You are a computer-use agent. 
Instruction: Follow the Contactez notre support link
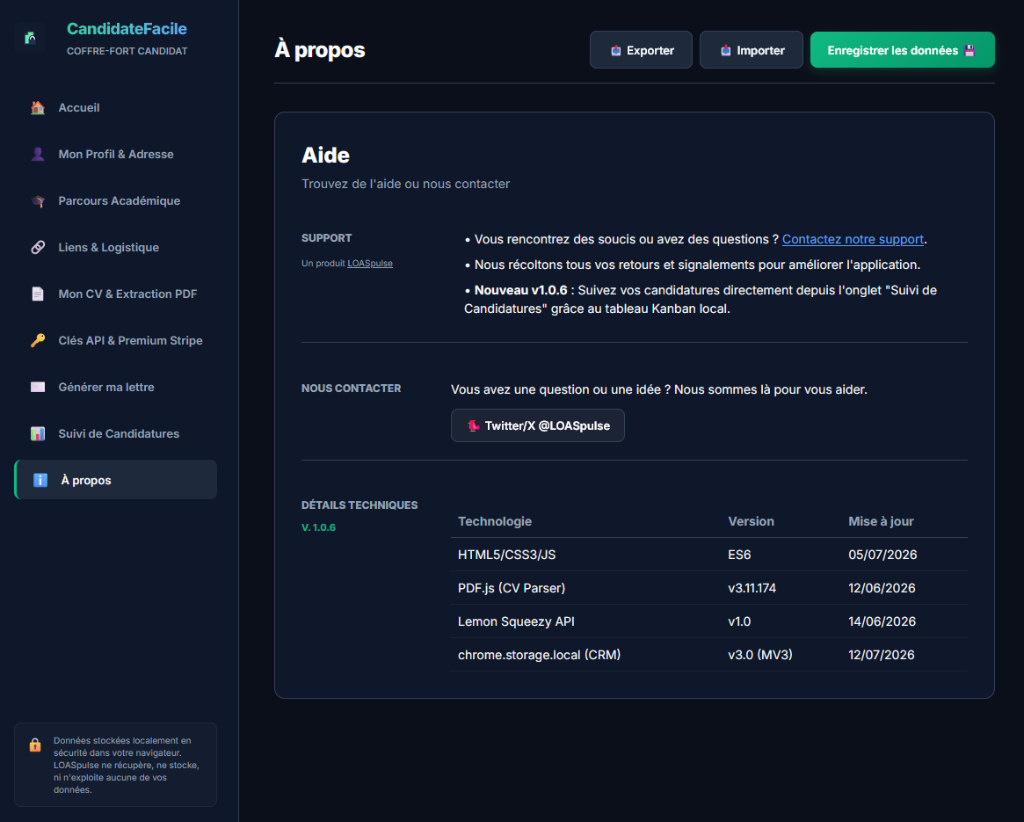(853, 240)
